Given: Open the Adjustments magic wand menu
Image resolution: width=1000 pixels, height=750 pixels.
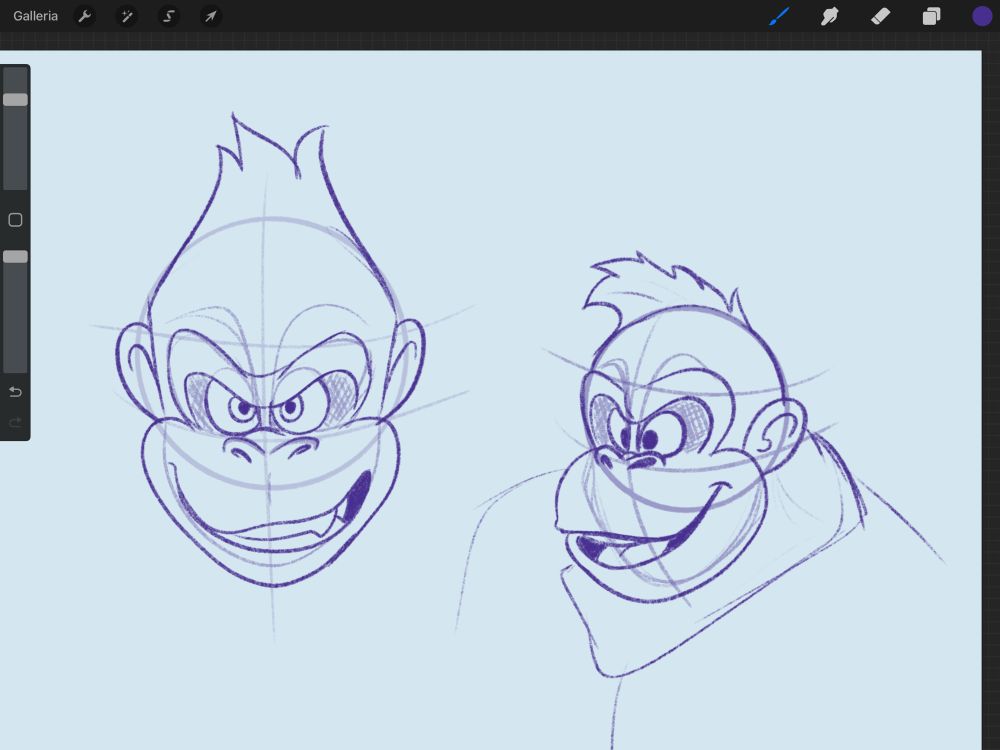Looking at the screenshot, I should tap(126, 16).
